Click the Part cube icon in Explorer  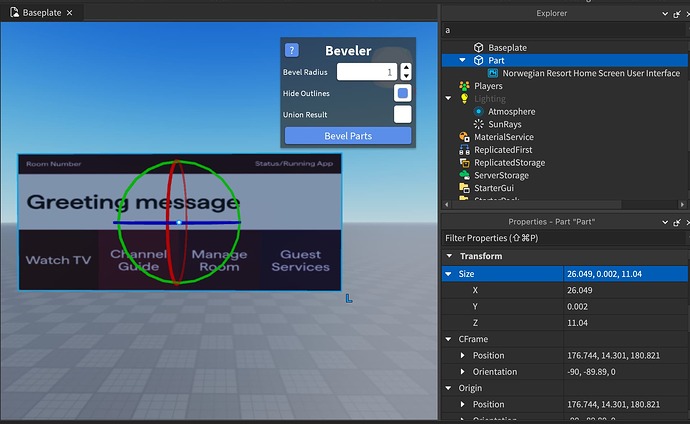[x=478, y=60]
